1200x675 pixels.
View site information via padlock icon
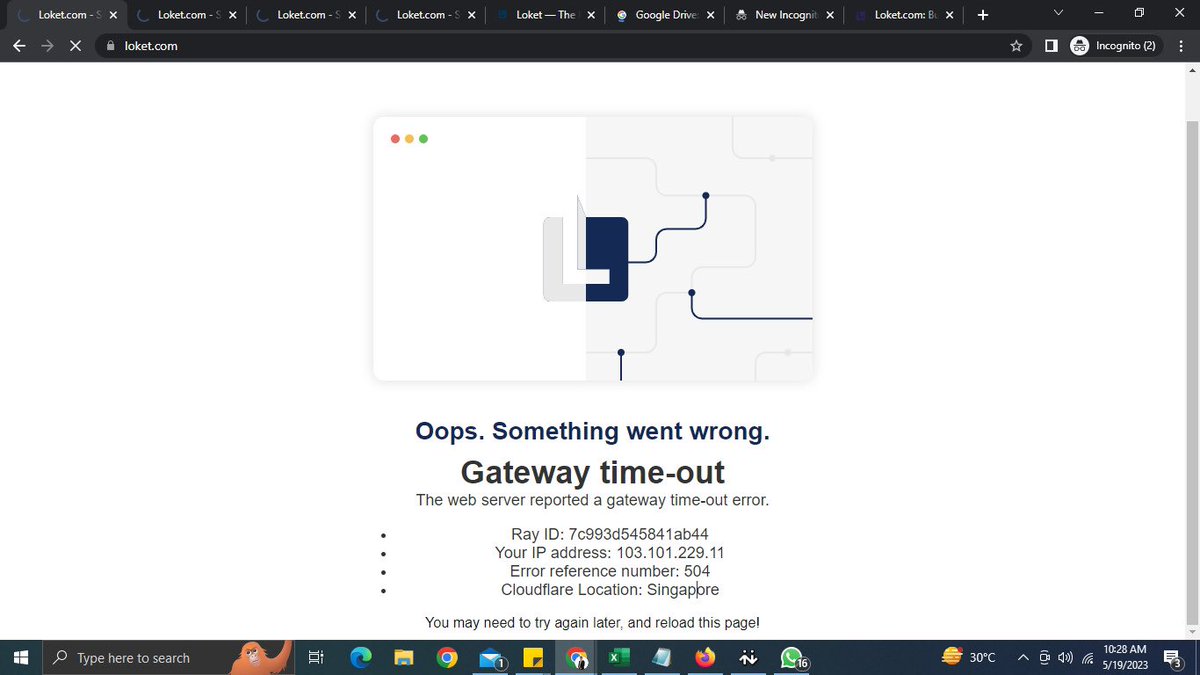pos(111,45)
